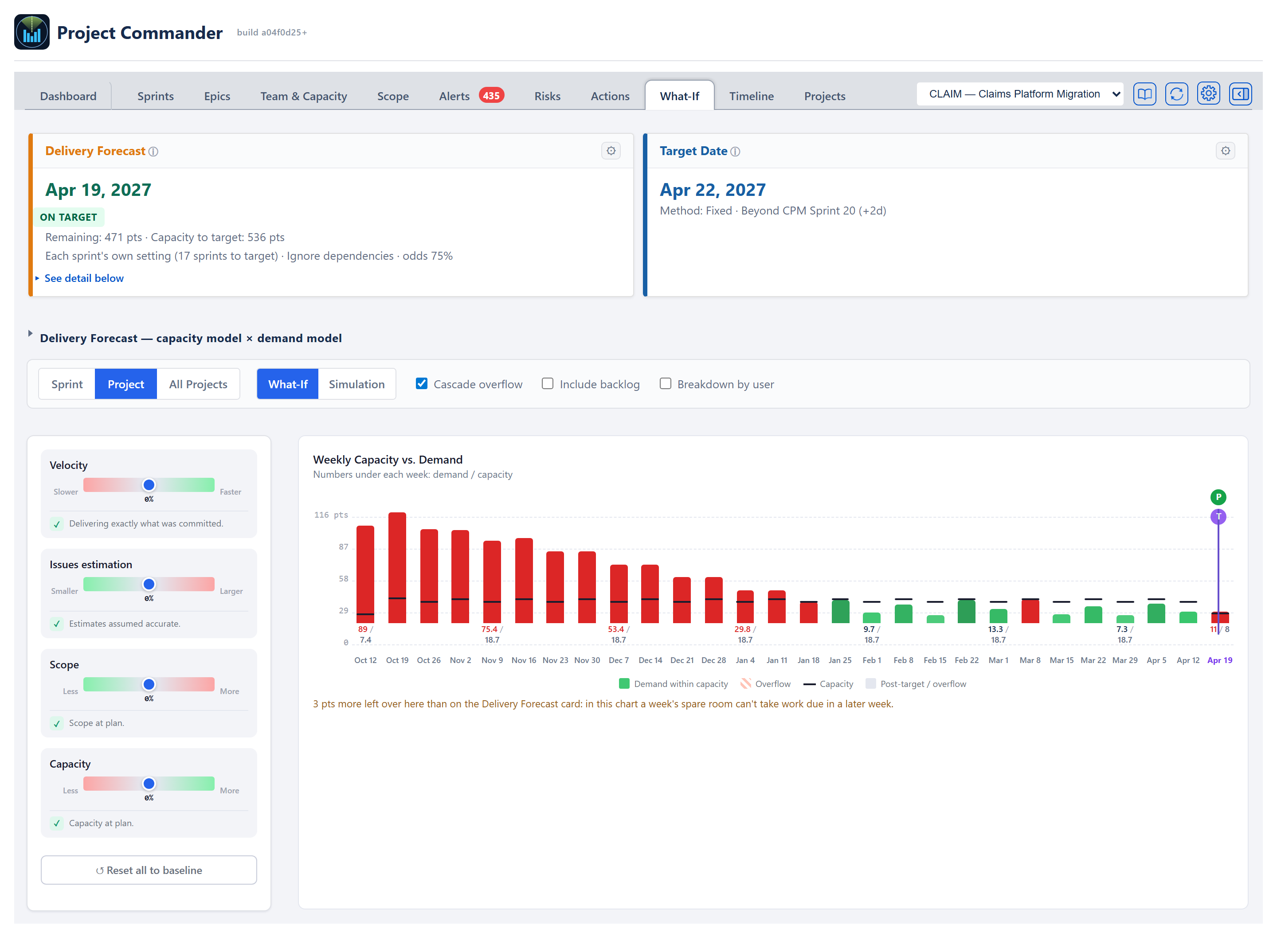Toggle Cascade overflow checkbox
Image resolution: width=1277 pixels, height=952 pixels.
coord(422,384)
